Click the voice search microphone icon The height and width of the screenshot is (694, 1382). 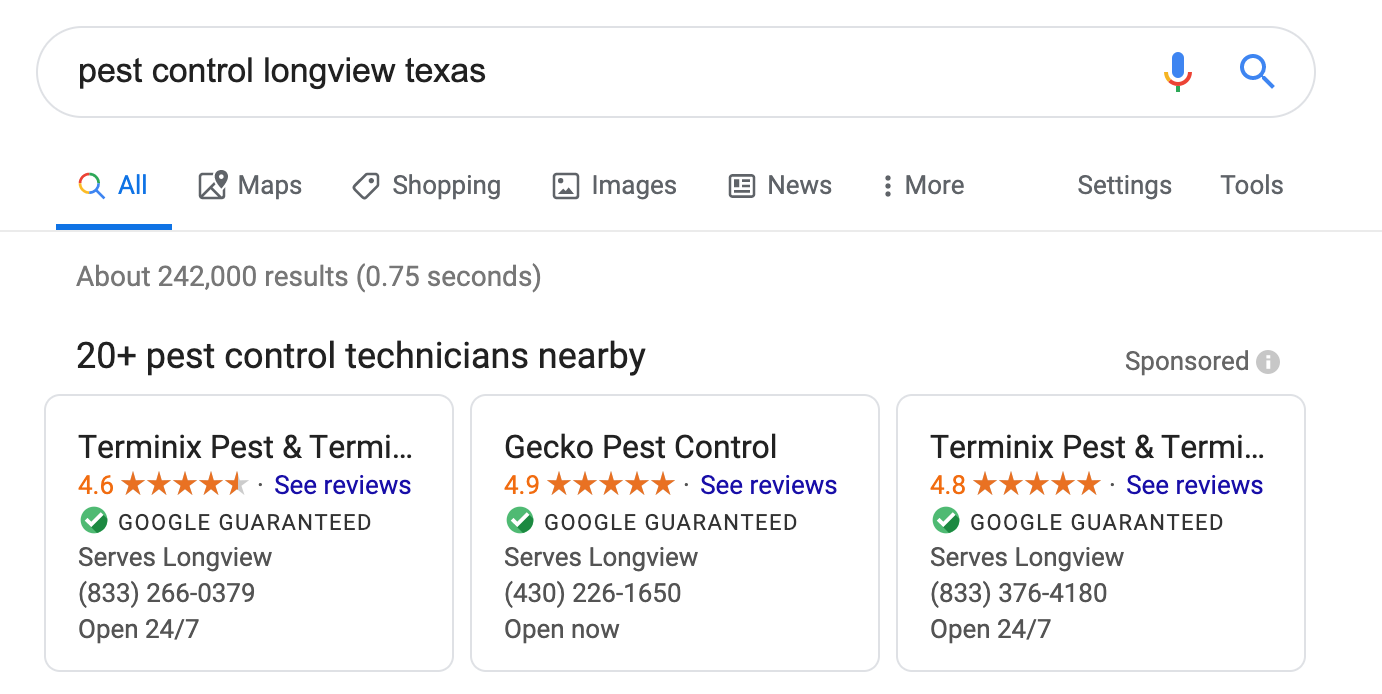pyautogui.click(x=1178, y=72)
